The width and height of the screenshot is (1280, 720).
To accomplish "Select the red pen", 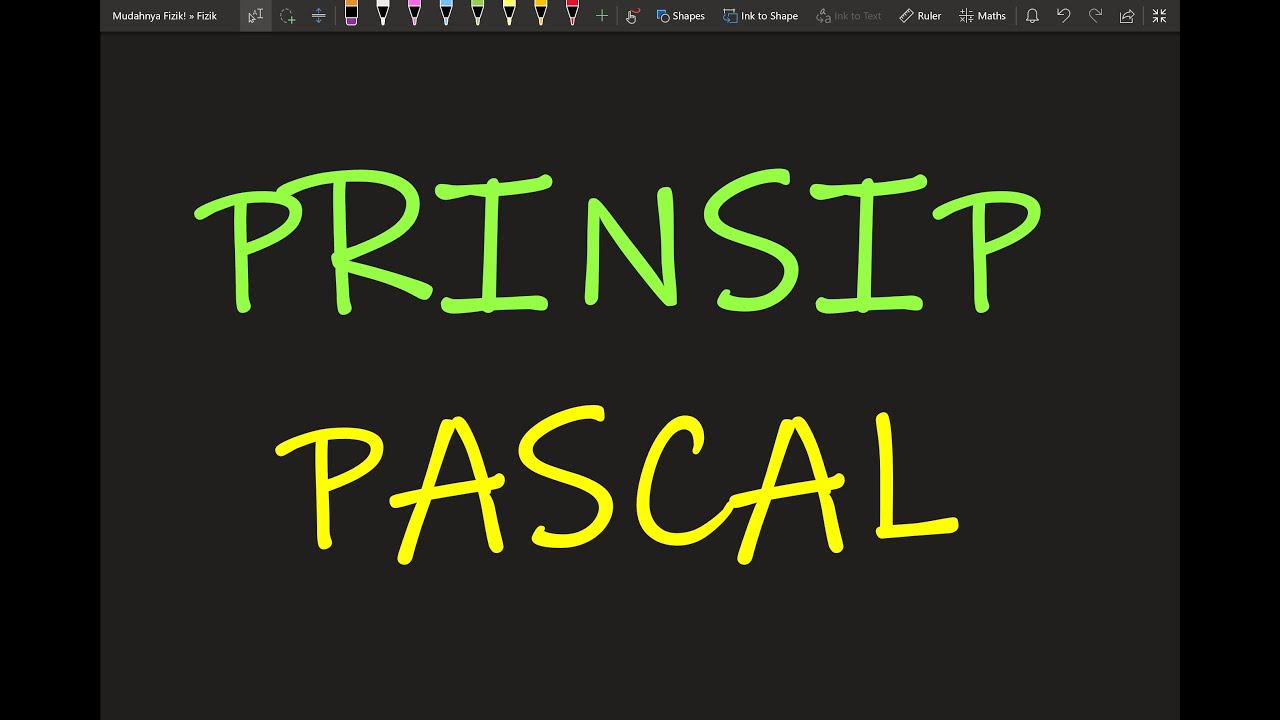I will [572, 14].
